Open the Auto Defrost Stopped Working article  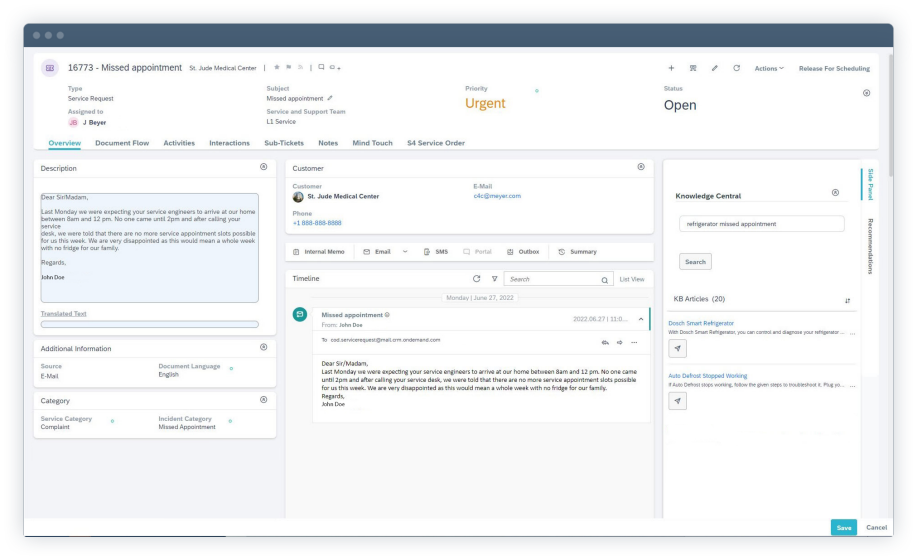[708, 376]
